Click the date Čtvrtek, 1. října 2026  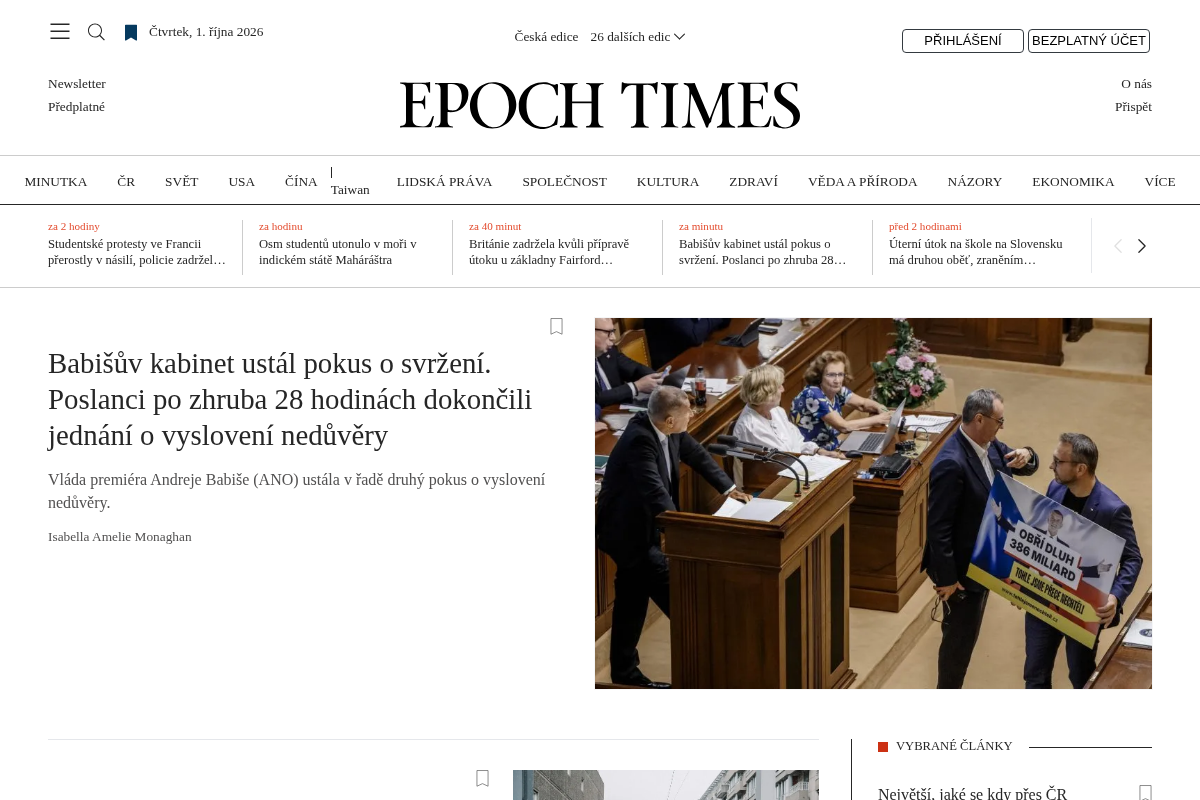[x=206, y=32]
